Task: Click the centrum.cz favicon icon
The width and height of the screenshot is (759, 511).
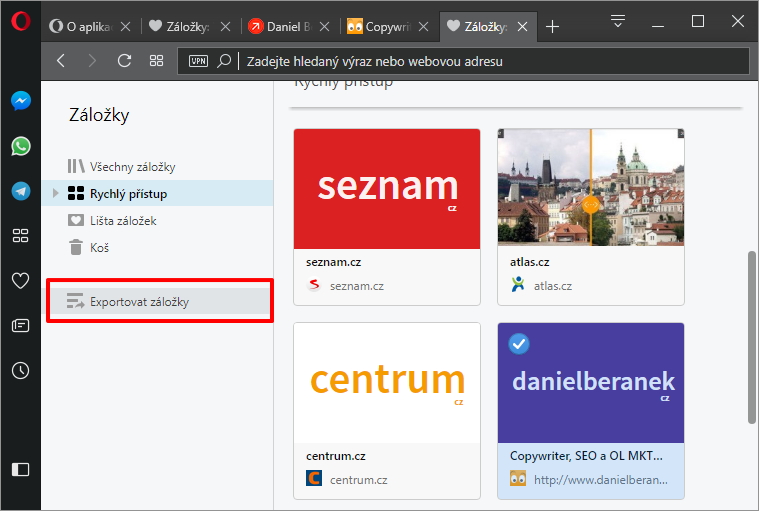Action: (314, 478)
